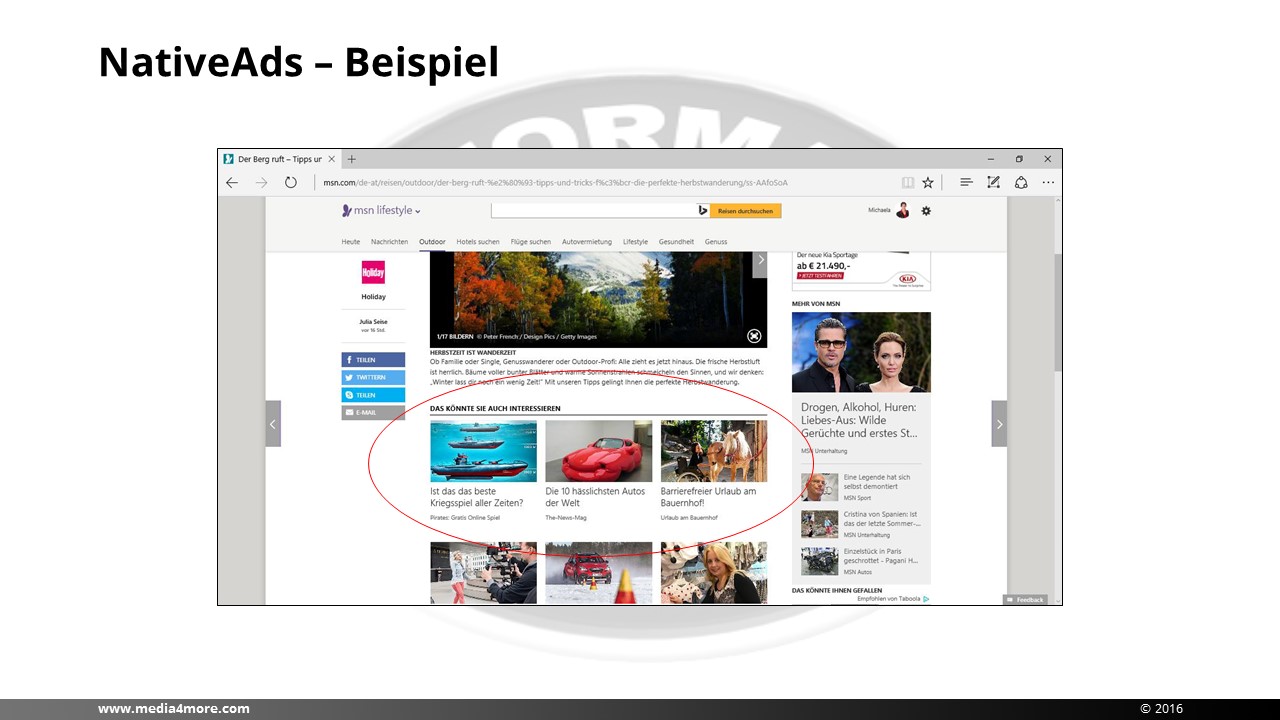The height and width of the screenshot is (720, 1280).
Task: Click the Reisen durchsuchen button
Action: (745, 211)
